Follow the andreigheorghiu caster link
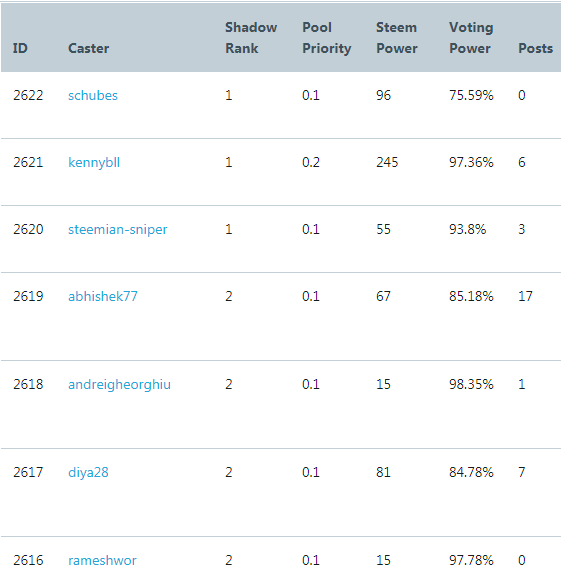The height and width of the screenshot is (579, 561). coord(119,384)
